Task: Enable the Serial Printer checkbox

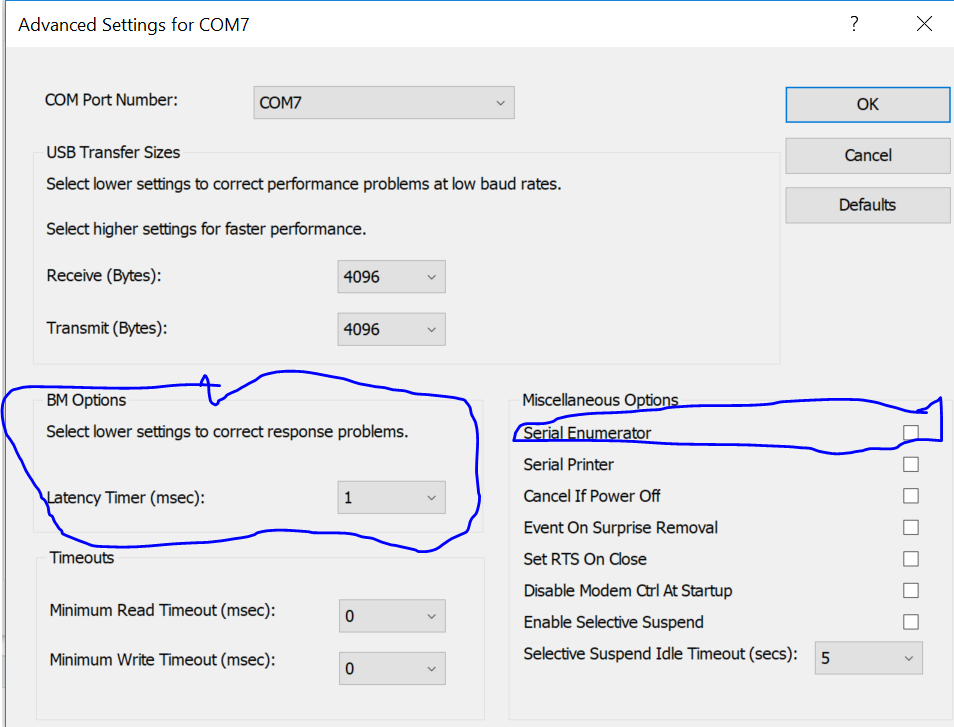Action: (x=911, y=464)
